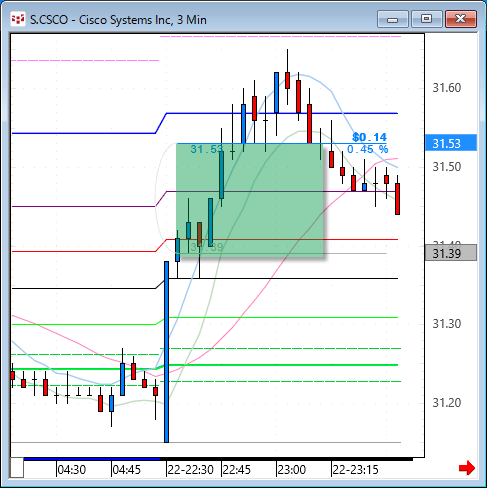The height and width of the screenshot is (488, 487).
Task: Click the 22:45 time axis label
Action: tap(237, 470)
